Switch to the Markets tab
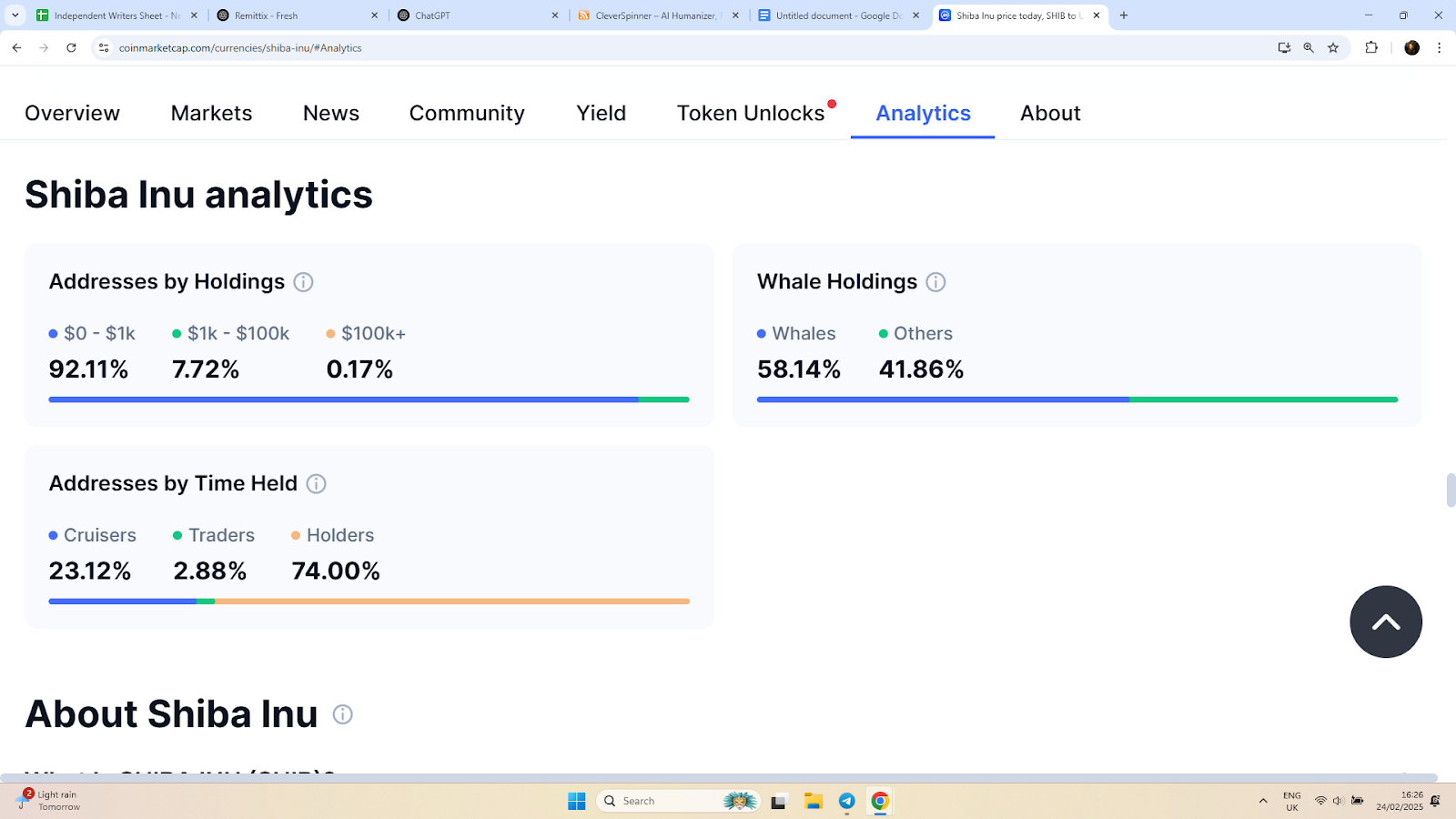The height and width of the screenshot is (819, 1456). click(211, 113)
